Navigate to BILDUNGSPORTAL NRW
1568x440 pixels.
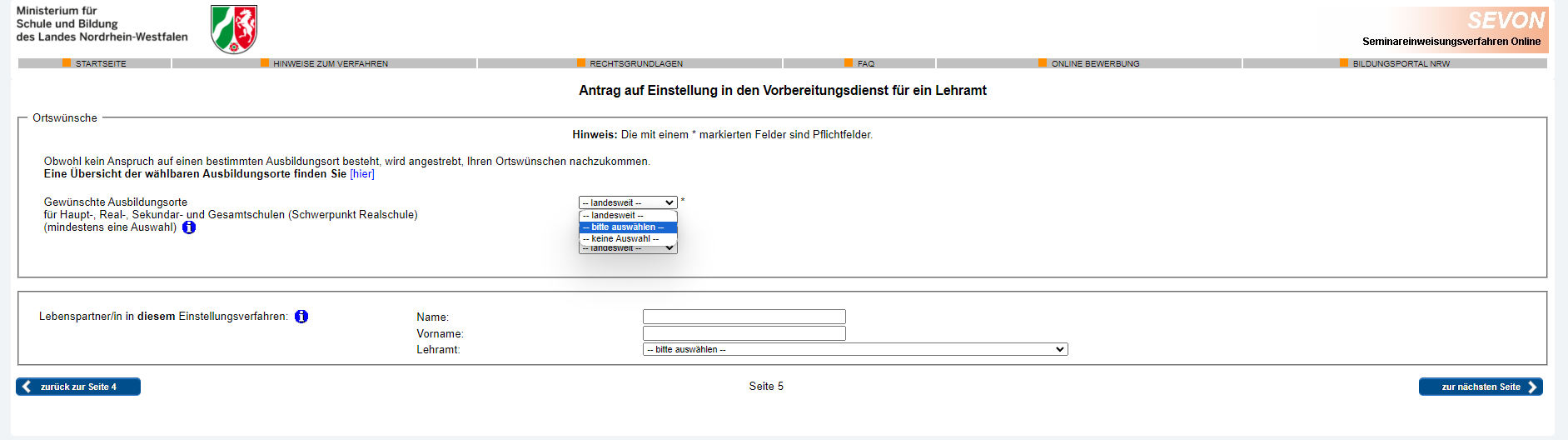1401,64
